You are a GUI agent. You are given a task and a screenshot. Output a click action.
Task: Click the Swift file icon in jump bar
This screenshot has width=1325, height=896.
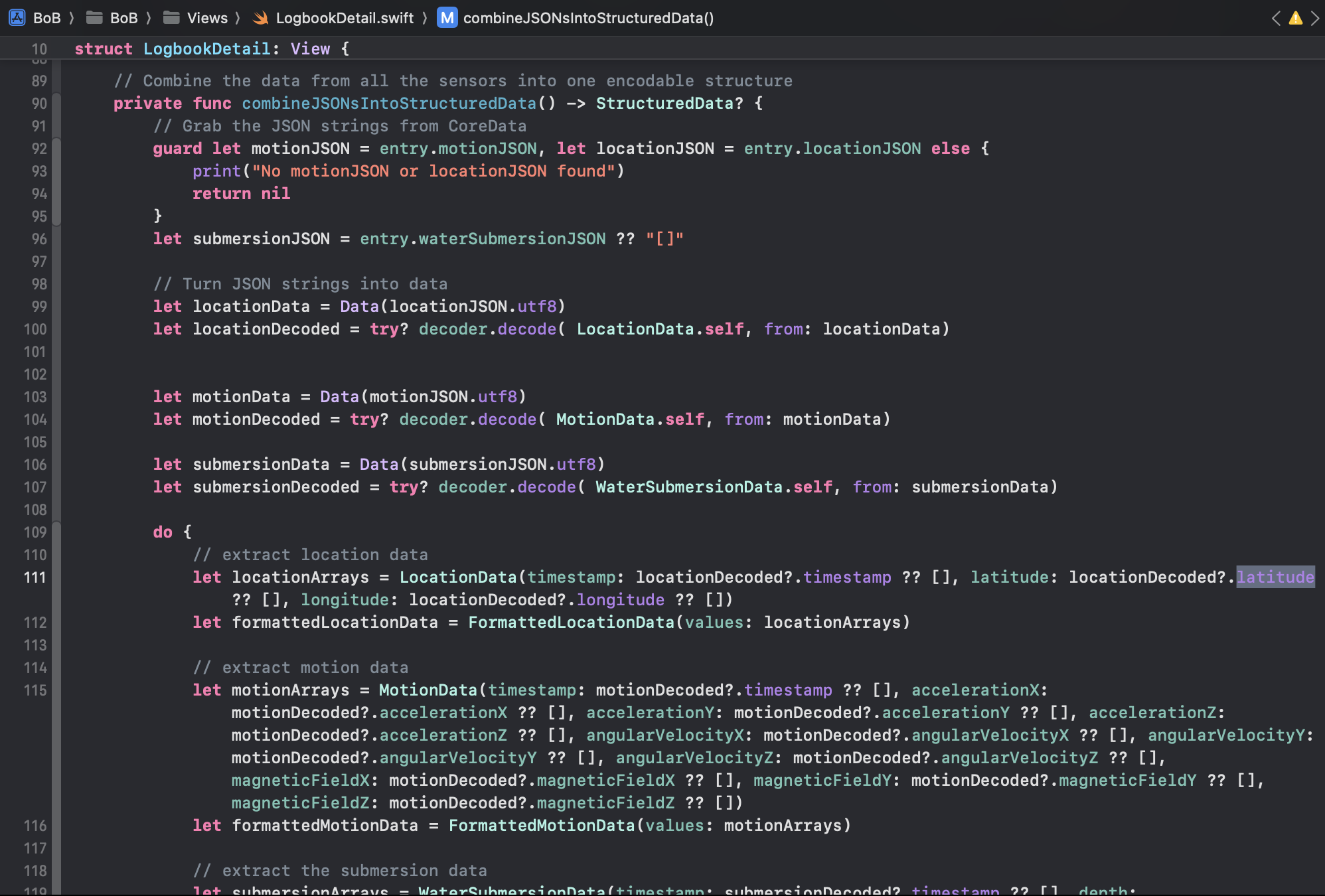coord(261,18)
